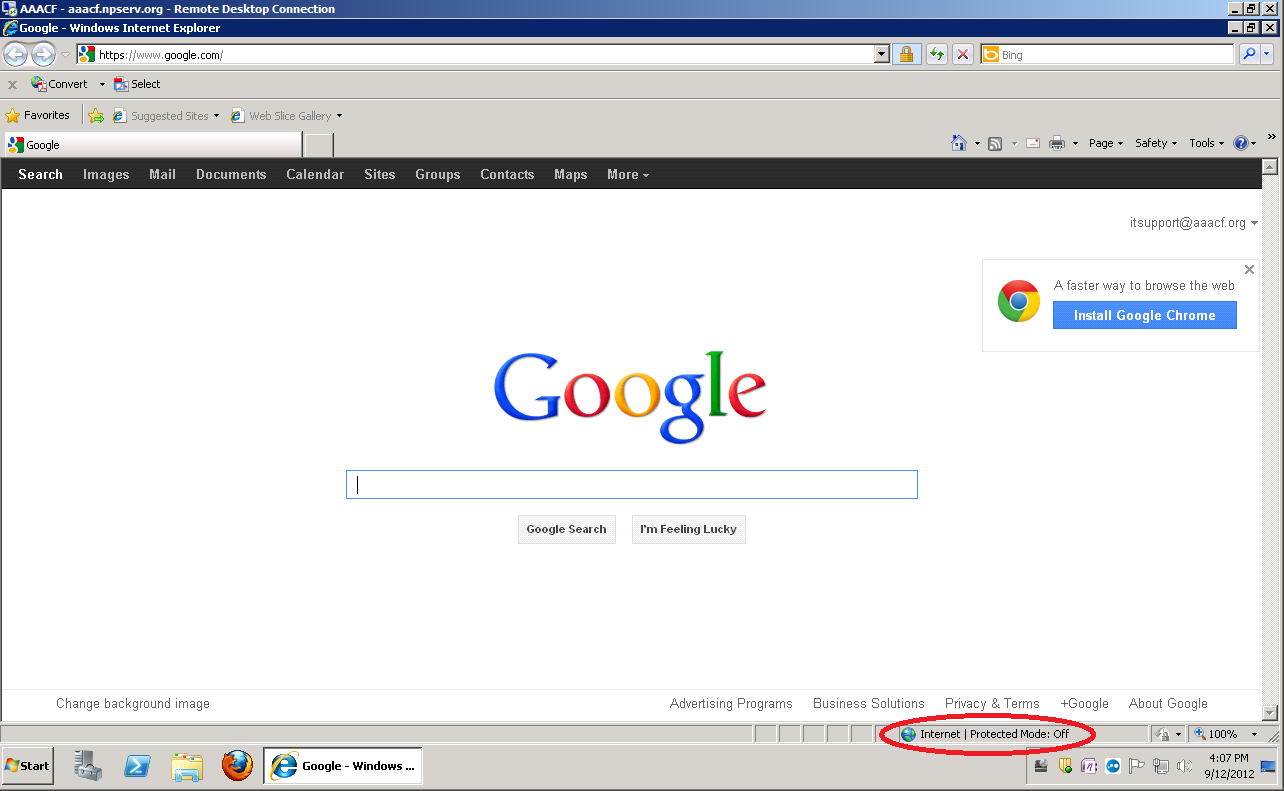Click the Change background image link
The image size is (1284, 791).
[x=133, y=703]
